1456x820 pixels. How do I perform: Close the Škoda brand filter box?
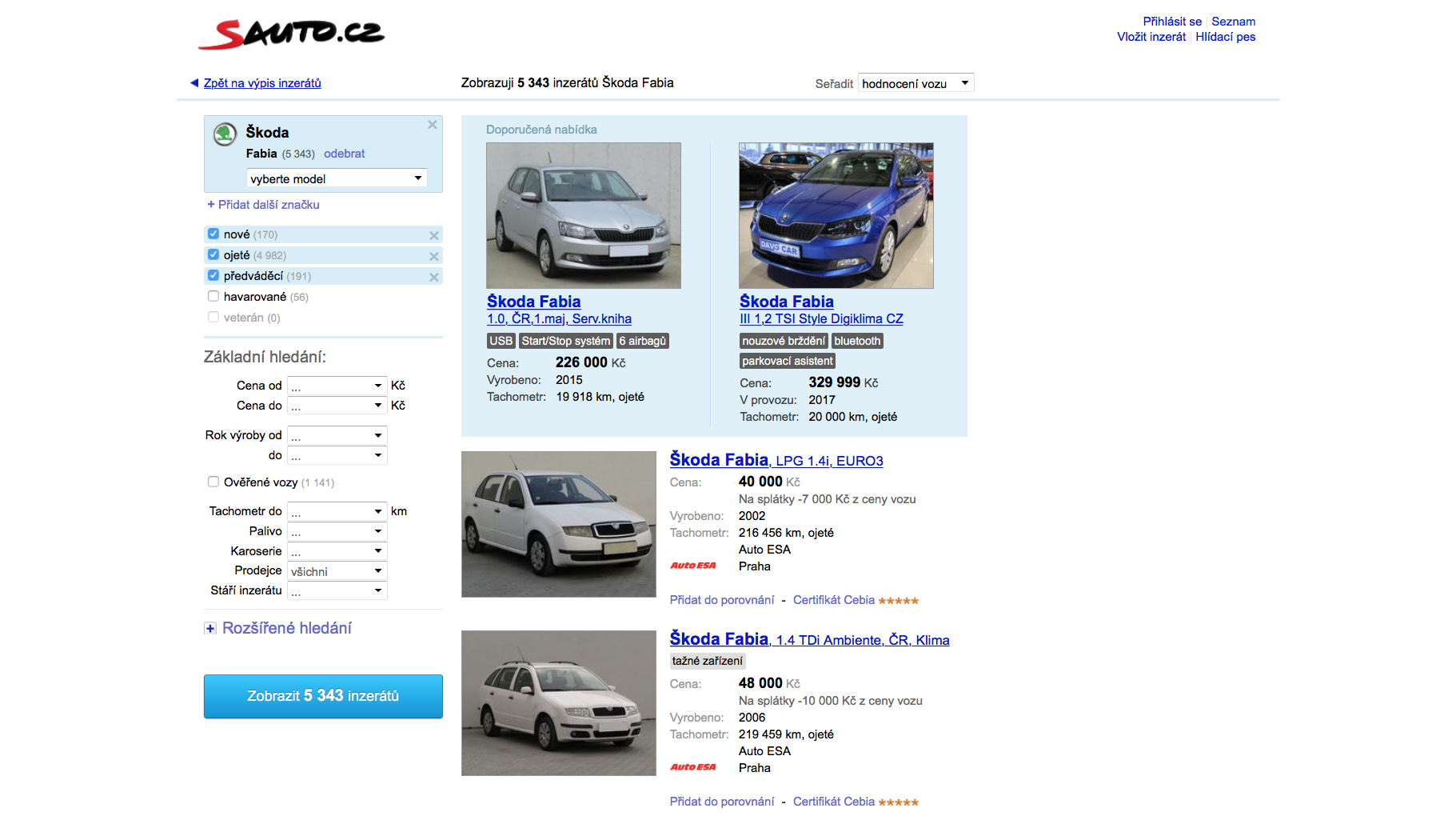(432, 125)
